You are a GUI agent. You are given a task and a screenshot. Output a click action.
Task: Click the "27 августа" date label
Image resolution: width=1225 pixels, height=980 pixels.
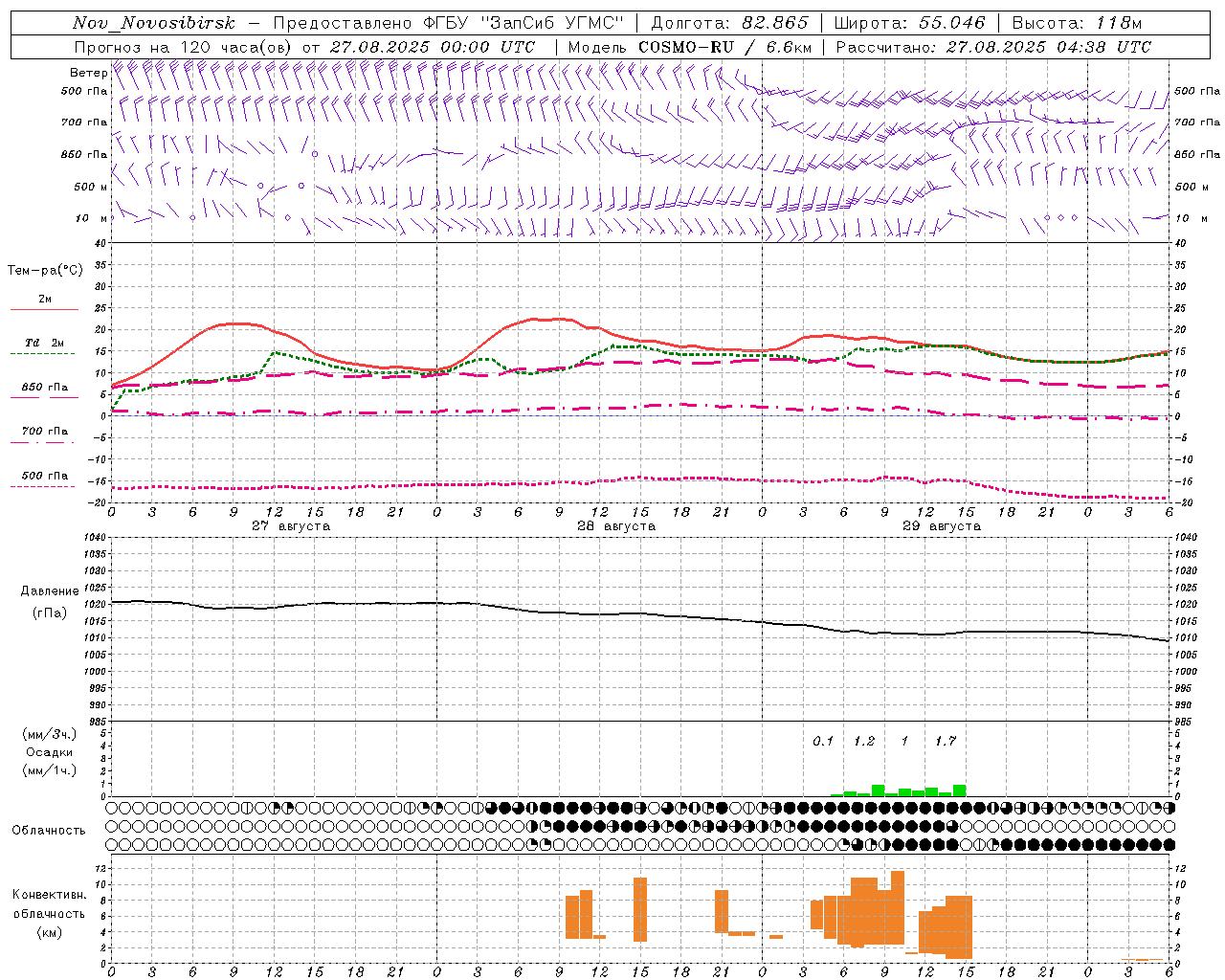tap(291, 526)
